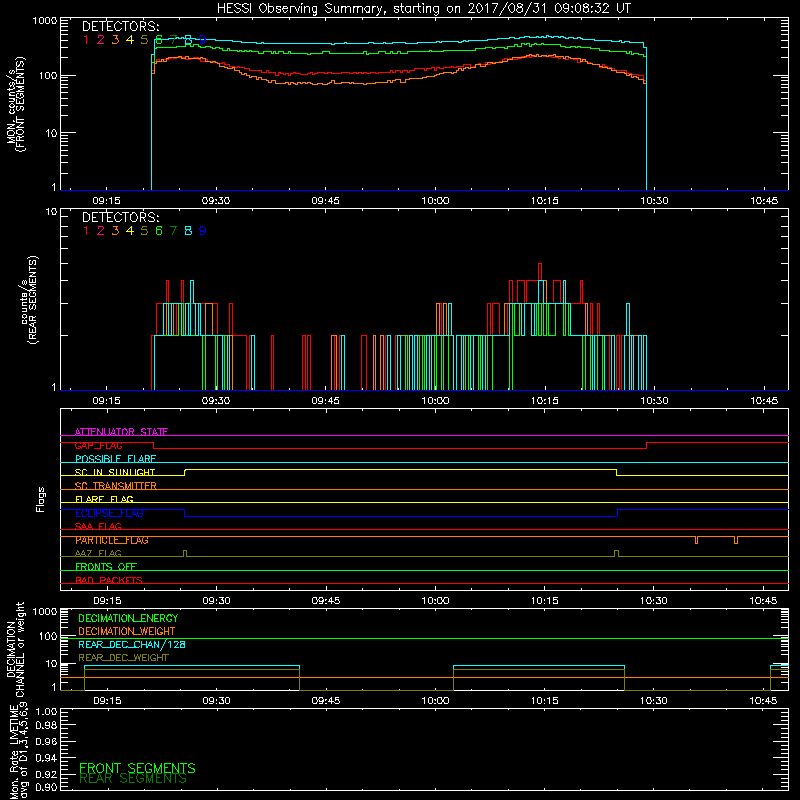Click the 'FRONTS_OFF' flag label

point(106,567)
